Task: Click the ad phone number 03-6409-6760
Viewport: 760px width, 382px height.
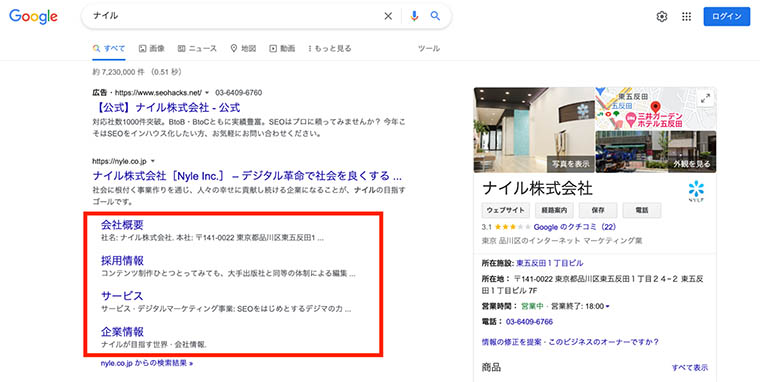Action: pos(238,93)
